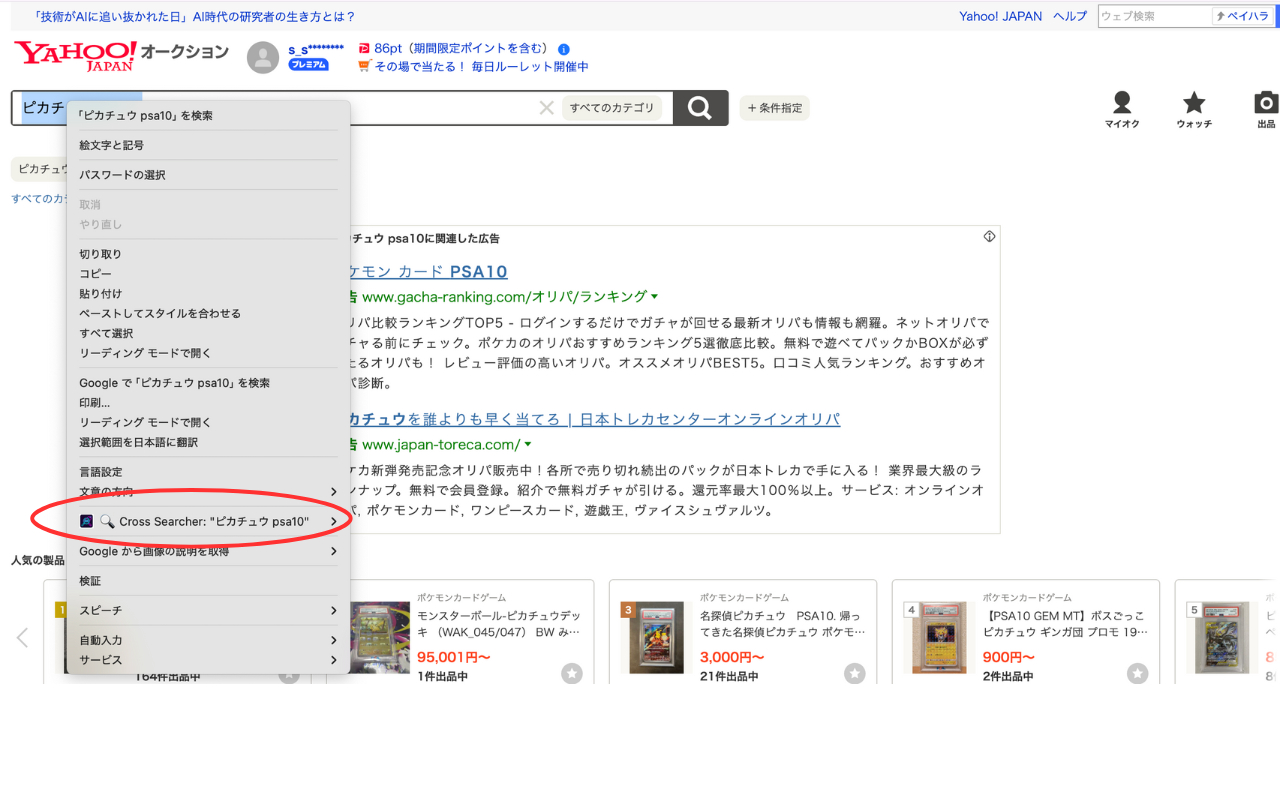Viewport: 1280px width, 800px height.
Task: Choose すべて選択 in context menu
Action: tap(208, 333)
